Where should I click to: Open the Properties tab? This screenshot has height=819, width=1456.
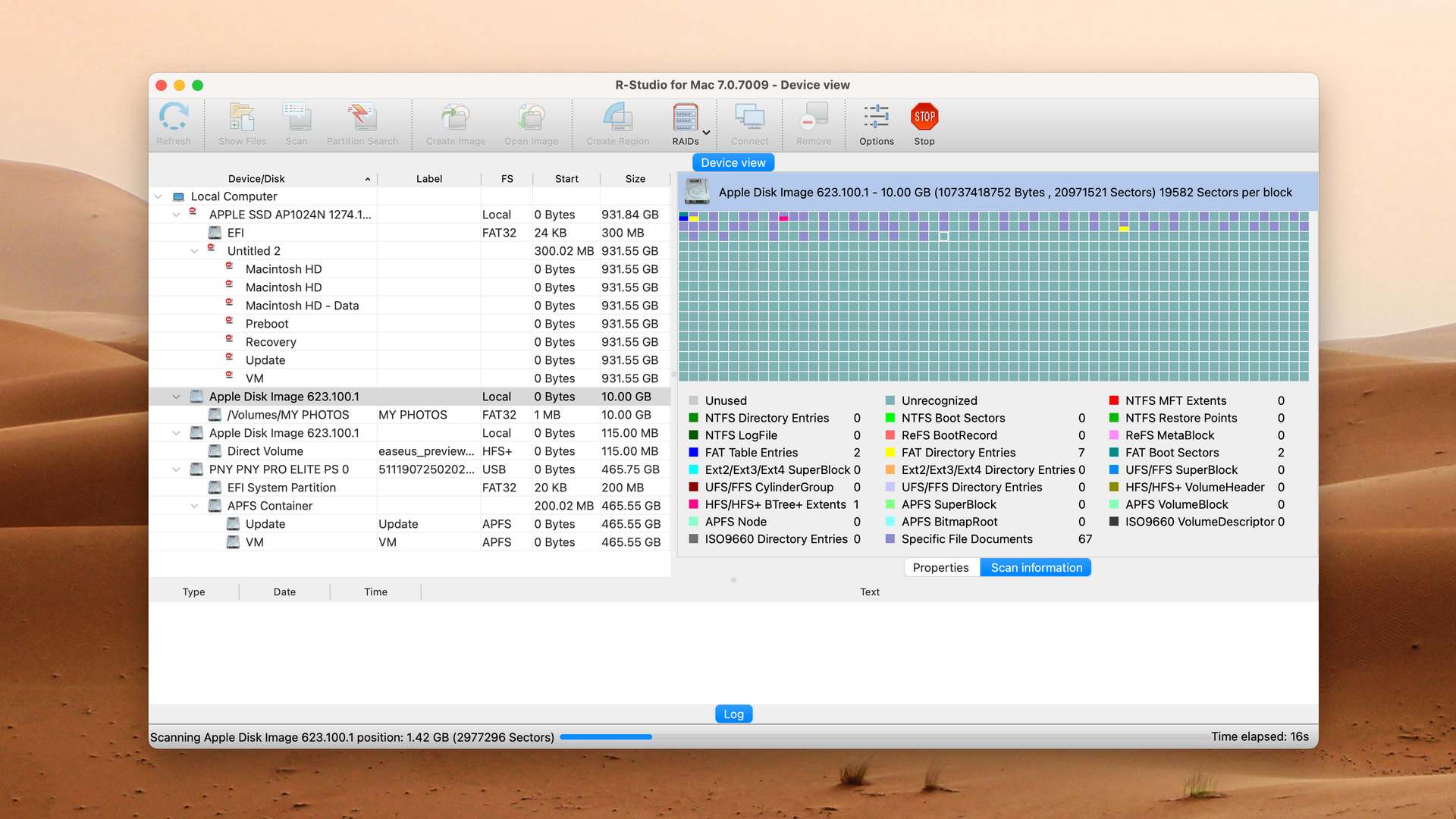coord(941,567)
